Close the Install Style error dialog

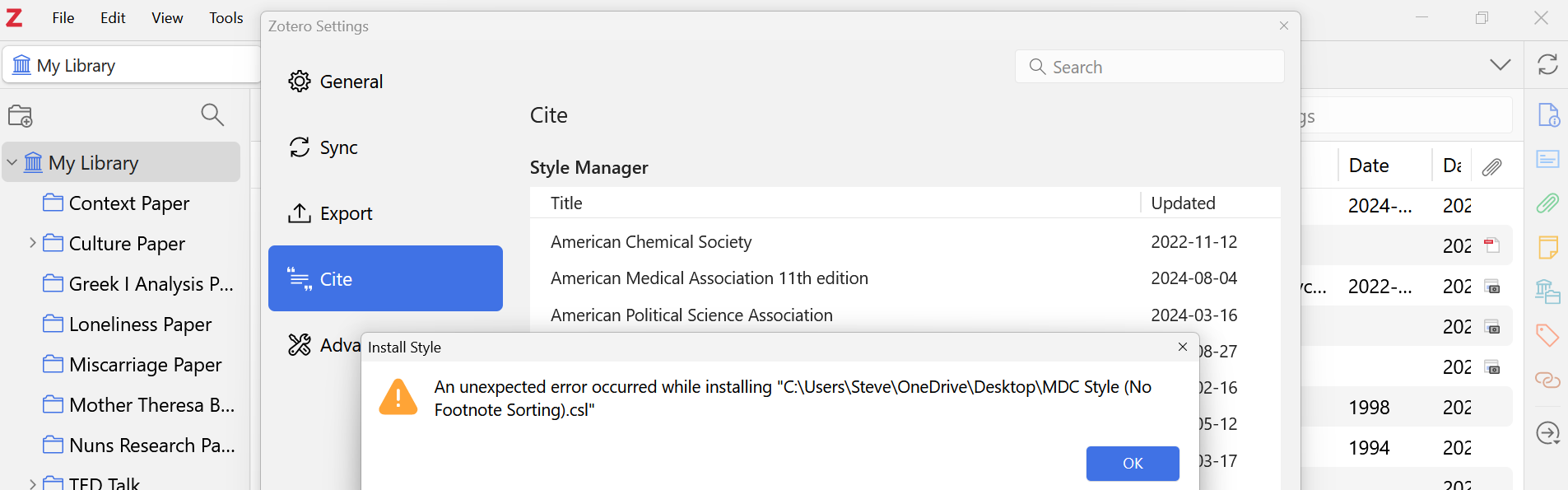tap(1183, 347)
